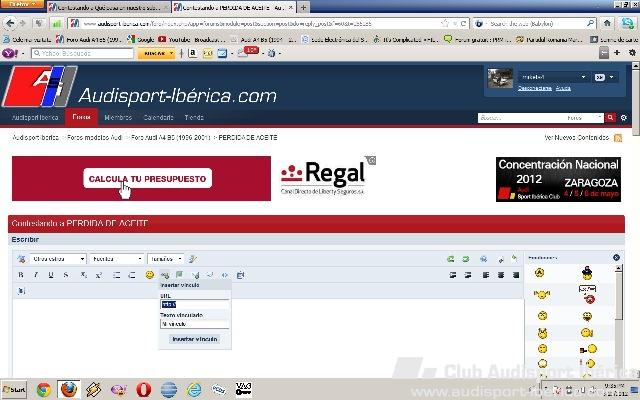Open Internet Explorer from the taskbar
This screenshot has width=640, height=400.
tap(194, 389)
